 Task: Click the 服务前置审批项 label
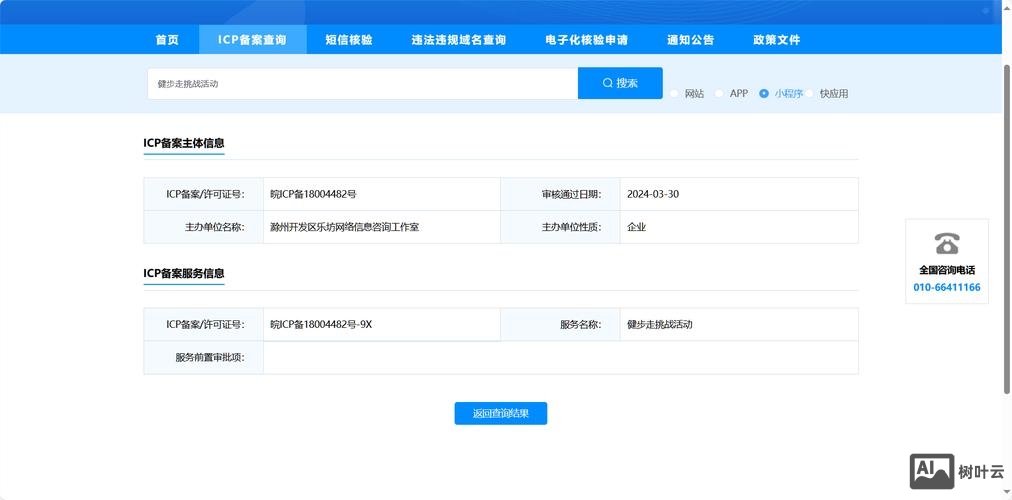[210, 357]
